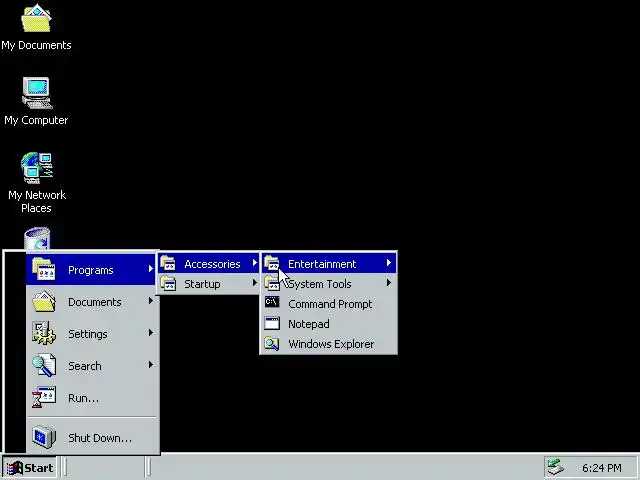Select Entertainment in Accessories submenu
640x480 pixels.
329,264
